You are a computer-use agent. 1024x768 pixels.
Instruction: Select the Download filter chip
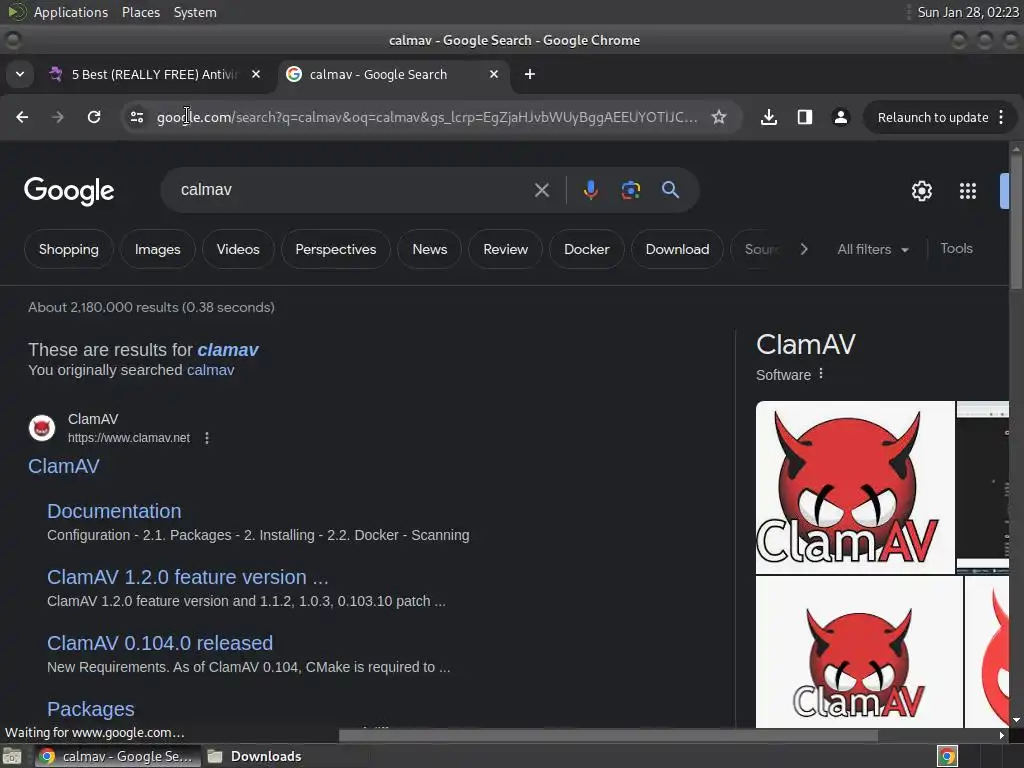click(x=677, y=249)
